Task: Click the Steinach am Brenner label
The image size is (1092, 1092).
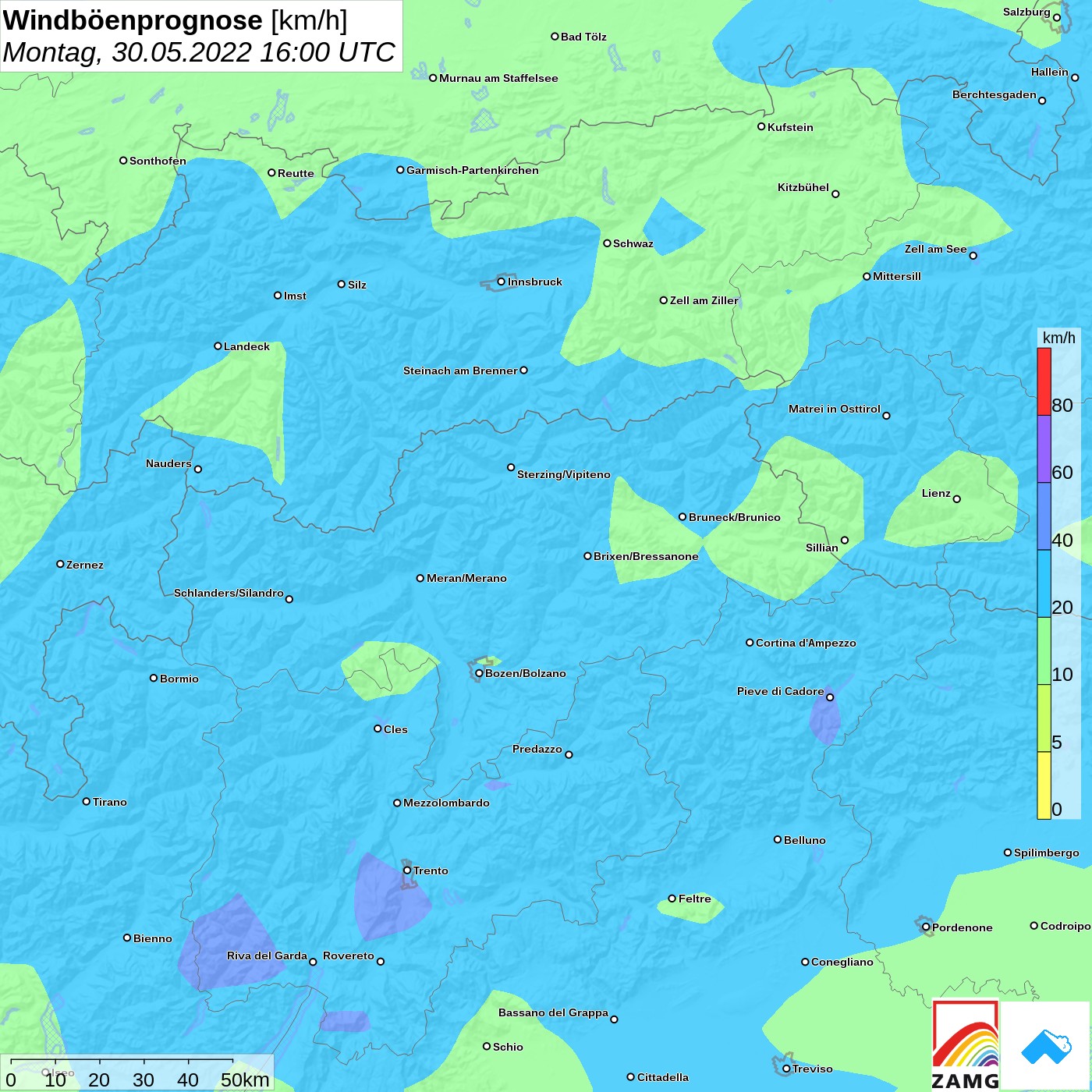Action: coord(460,370)
